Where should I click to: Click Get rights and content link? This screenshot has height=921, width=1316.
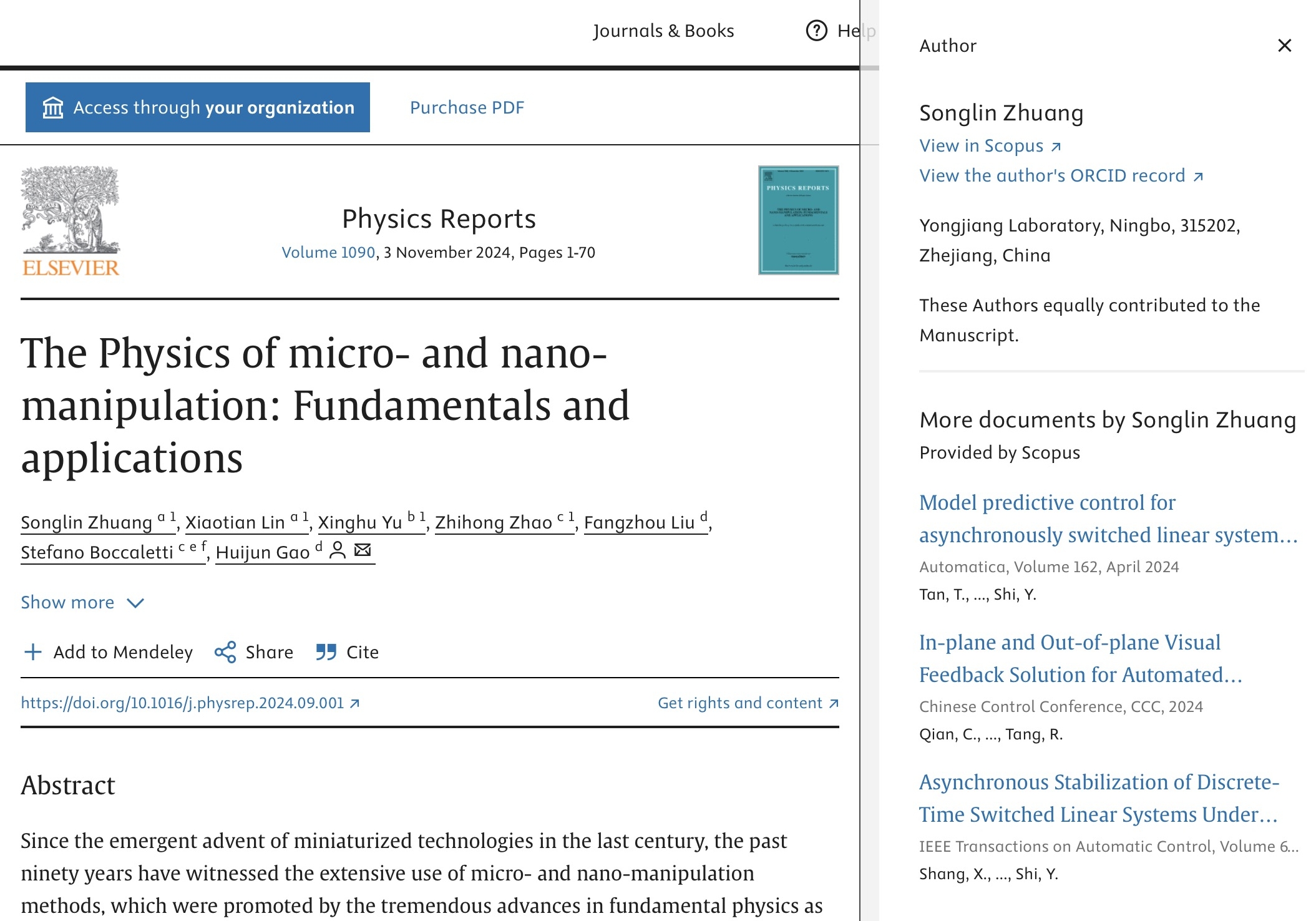tap(748, 703)
